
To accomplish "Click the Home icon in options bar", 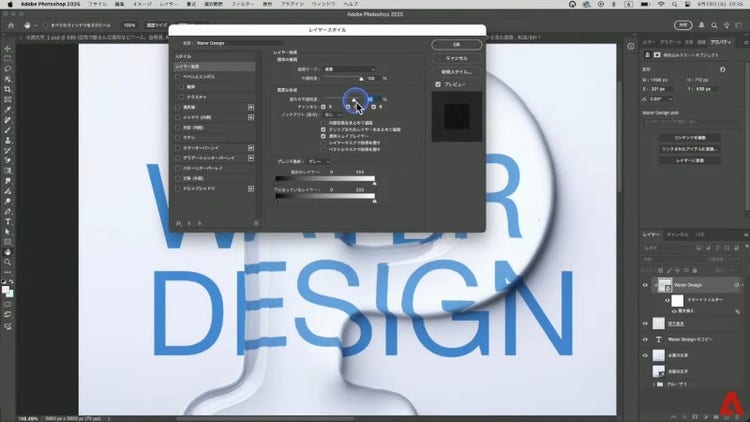I will (8, 25).
